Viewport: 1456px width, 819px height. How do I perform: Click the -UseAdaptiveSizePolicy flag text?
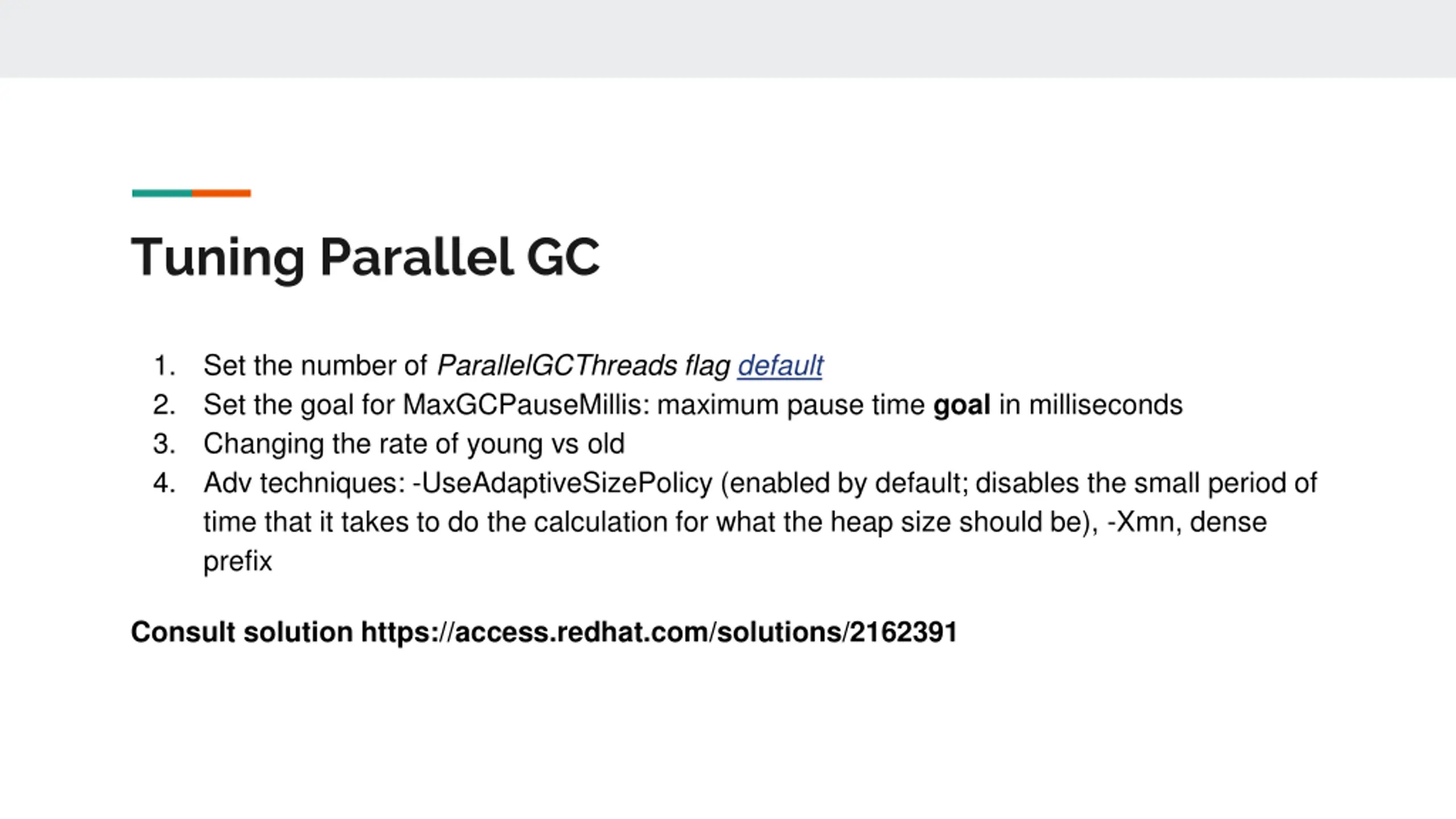[562, 483]
